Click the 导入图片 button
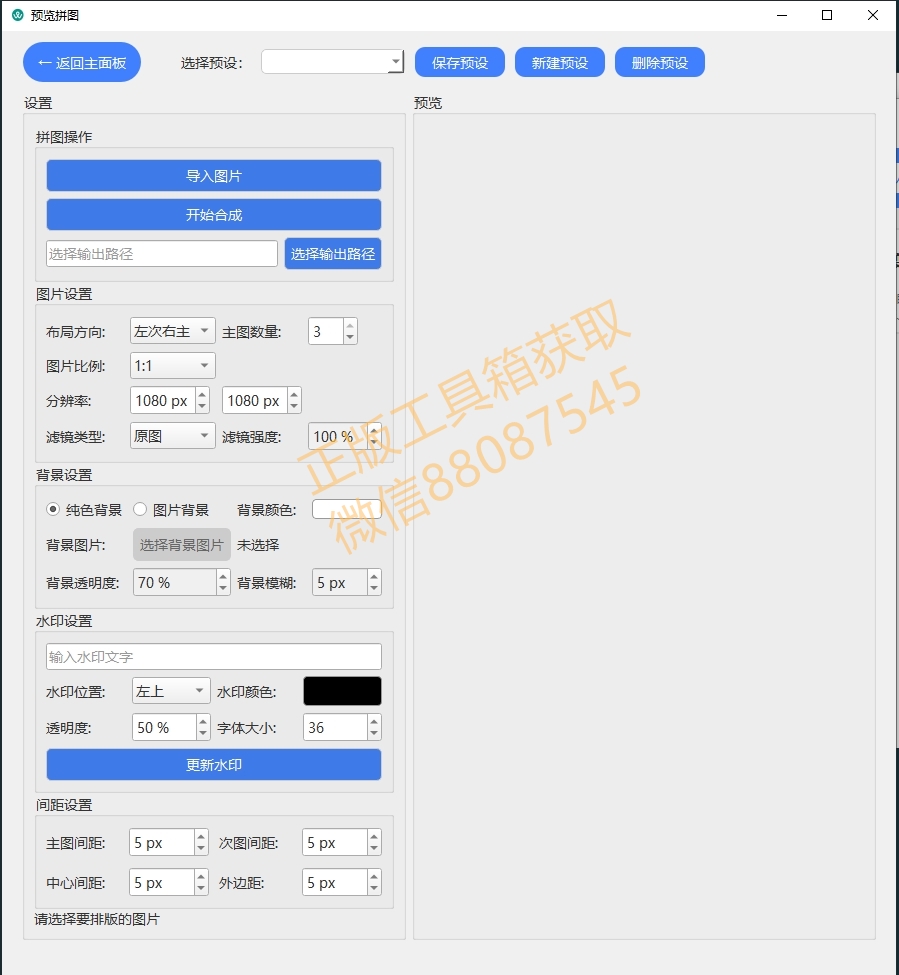899x975 pixels. coord(214,175)
